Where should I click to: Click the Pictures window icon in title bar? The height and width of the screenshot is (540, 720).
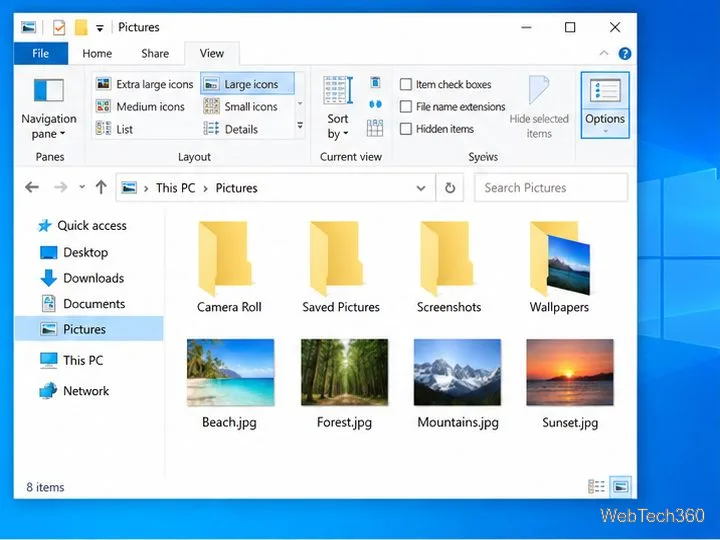click(x=28, y=28)
